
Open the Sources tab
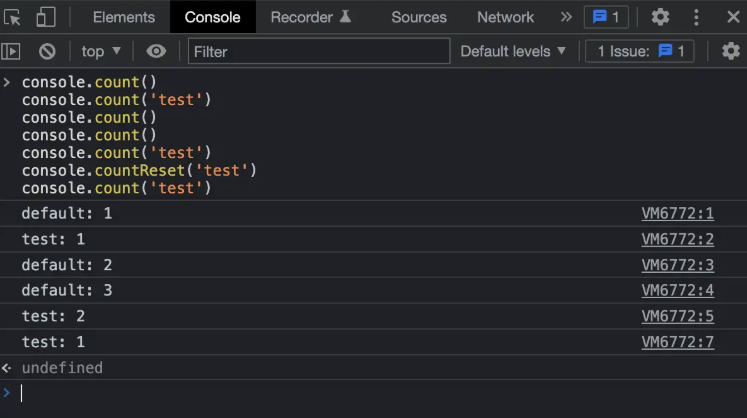point(419,17)
